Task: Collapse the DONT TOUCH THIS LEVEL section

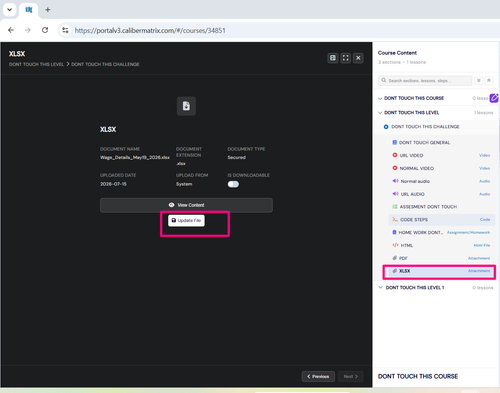Action: point(380,113)
